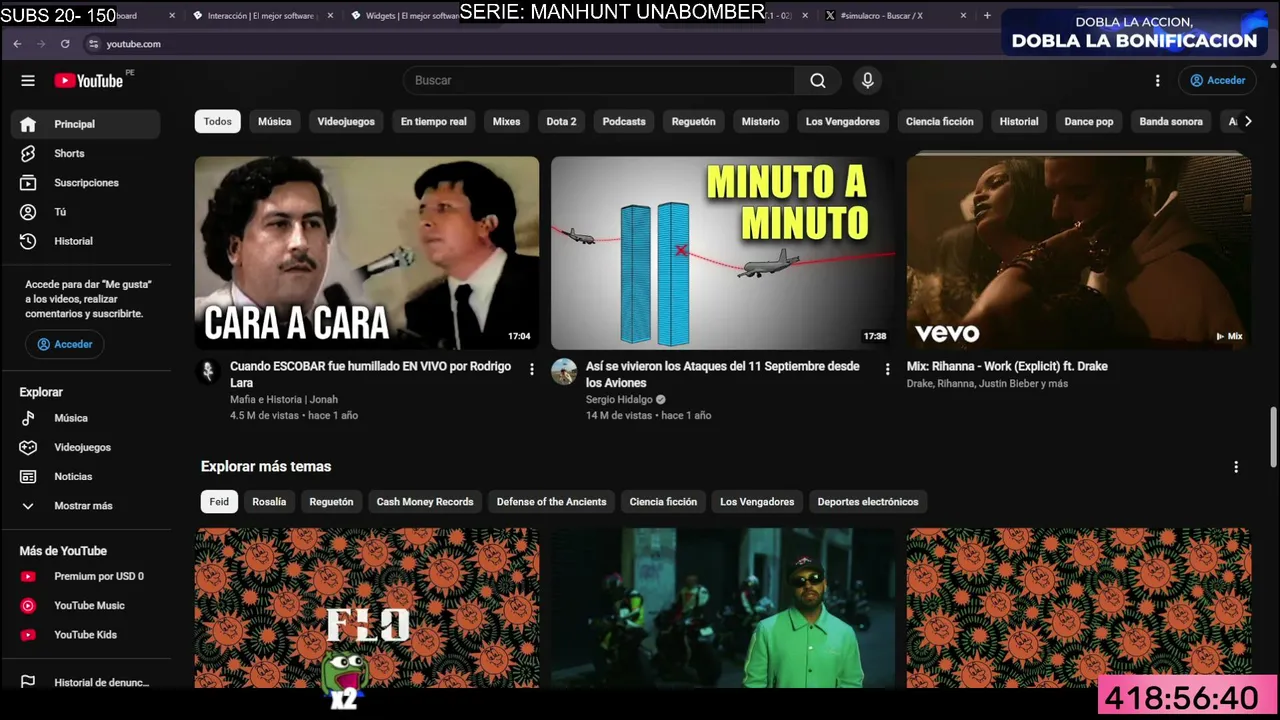Select the En tiempo real filter chip
This screenshot has height=720, width=1280.
click(x=433, y=122)
